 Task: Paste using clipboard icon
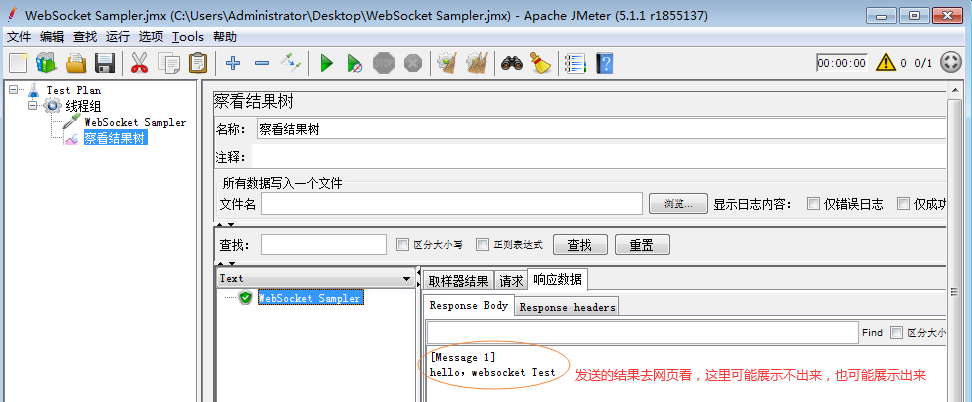(x=198, y=63)
